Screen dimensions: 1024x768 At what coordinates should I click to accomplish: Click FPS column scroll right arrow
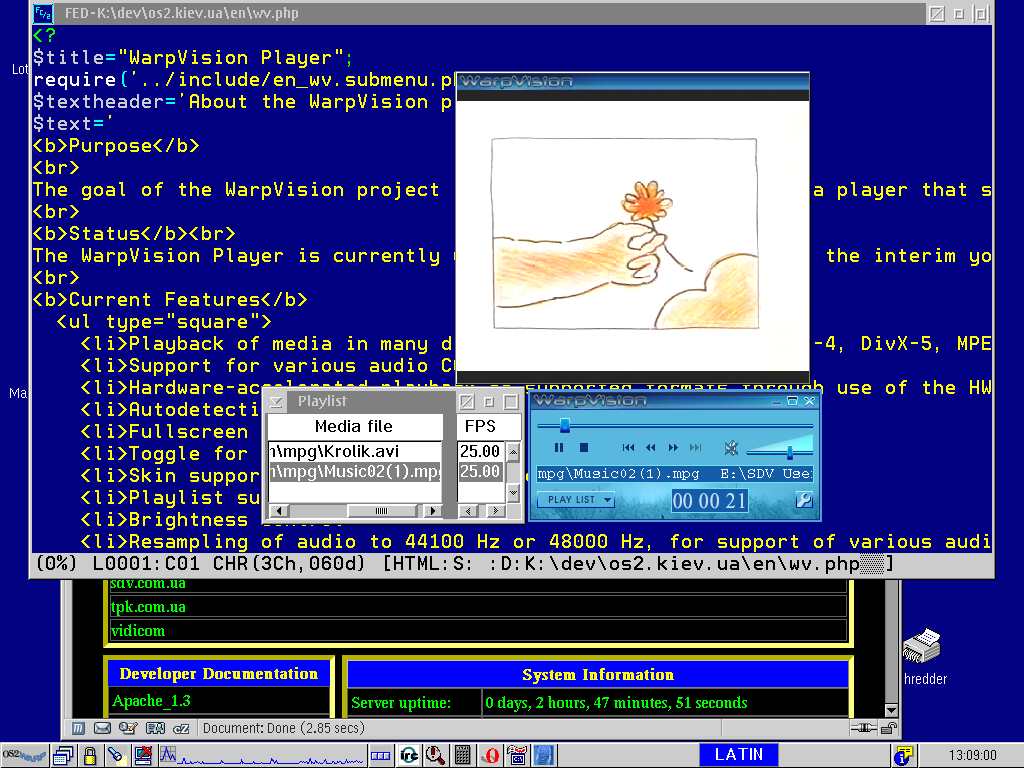496,511
